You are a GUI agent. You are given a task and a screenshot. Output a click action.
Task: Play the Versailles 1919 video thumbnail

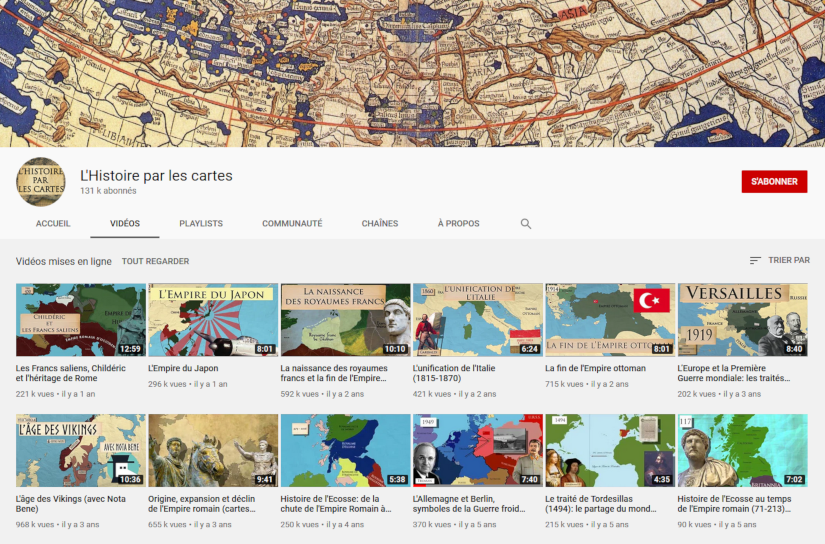click(x=742, y=320)
